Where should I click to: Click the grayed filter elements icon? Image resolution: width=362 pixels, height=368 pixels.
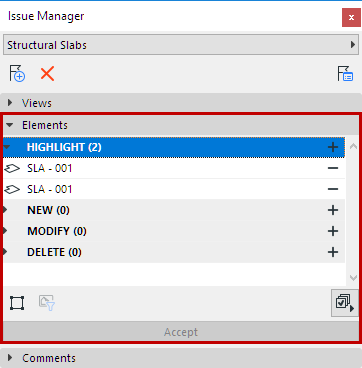[47, 303]
